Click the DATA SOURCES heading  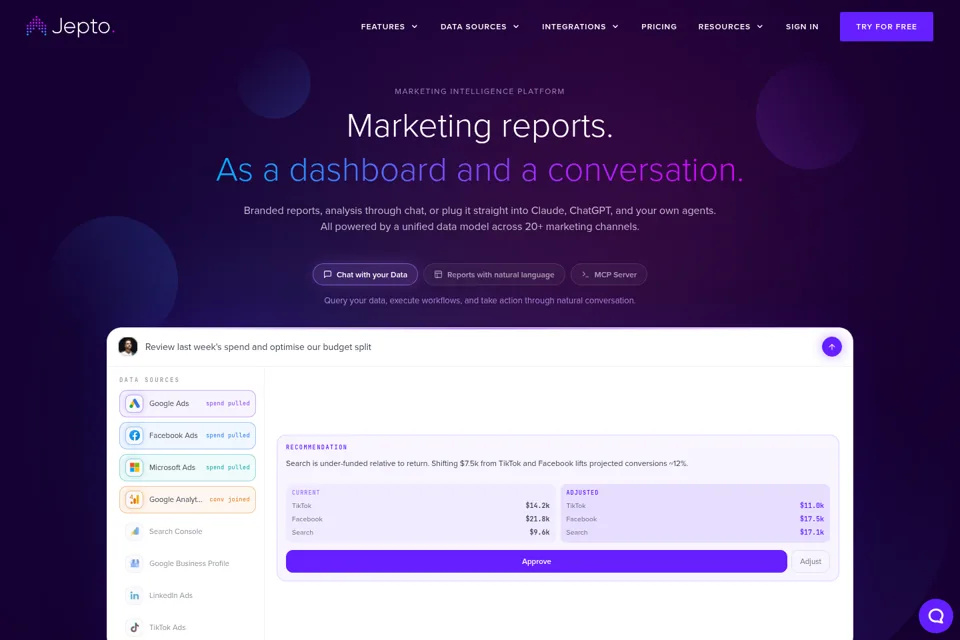pyautogui.click(x=149, y=380)
